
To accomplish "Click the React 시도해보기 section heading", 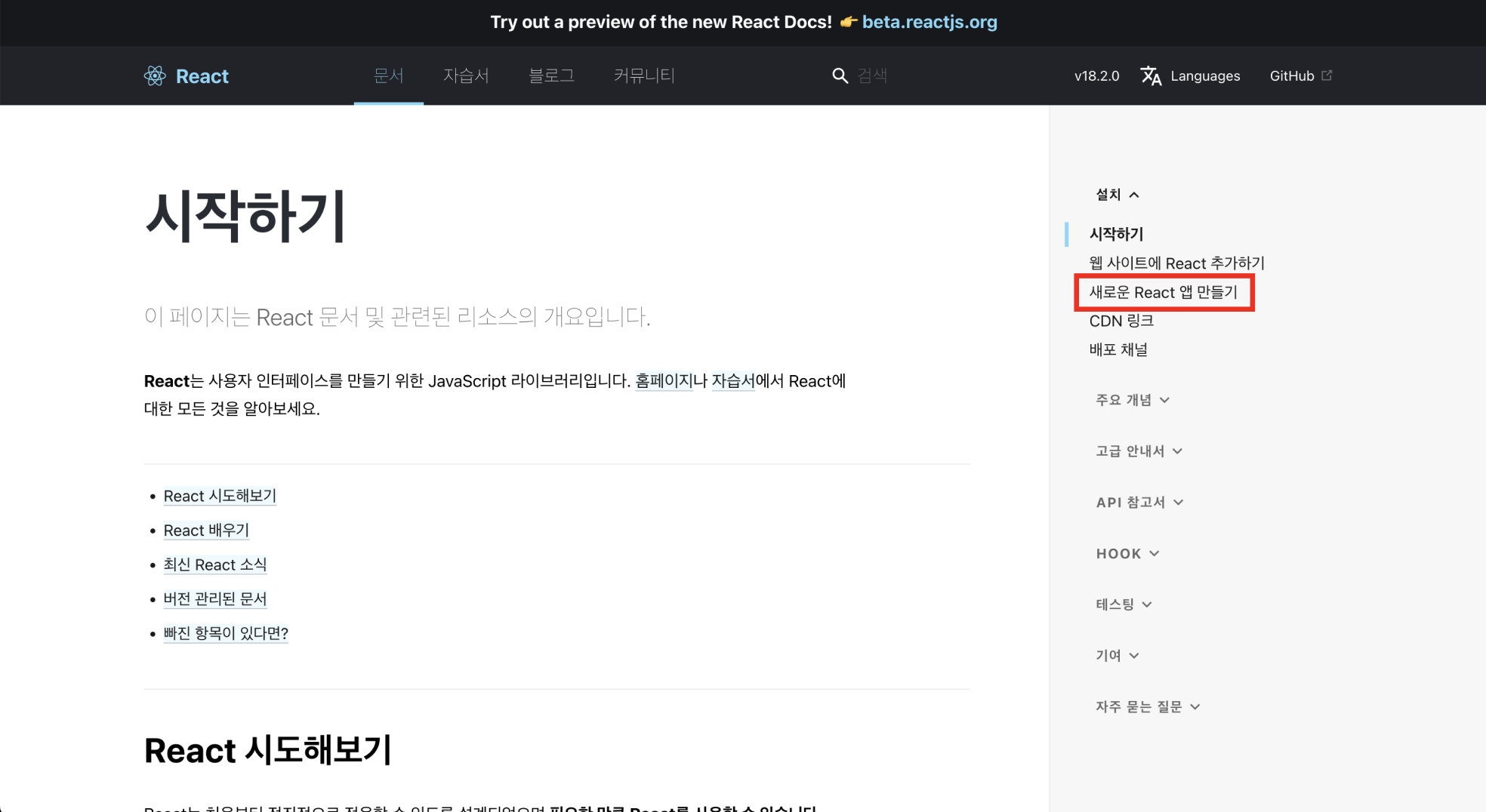I will 268,750.
